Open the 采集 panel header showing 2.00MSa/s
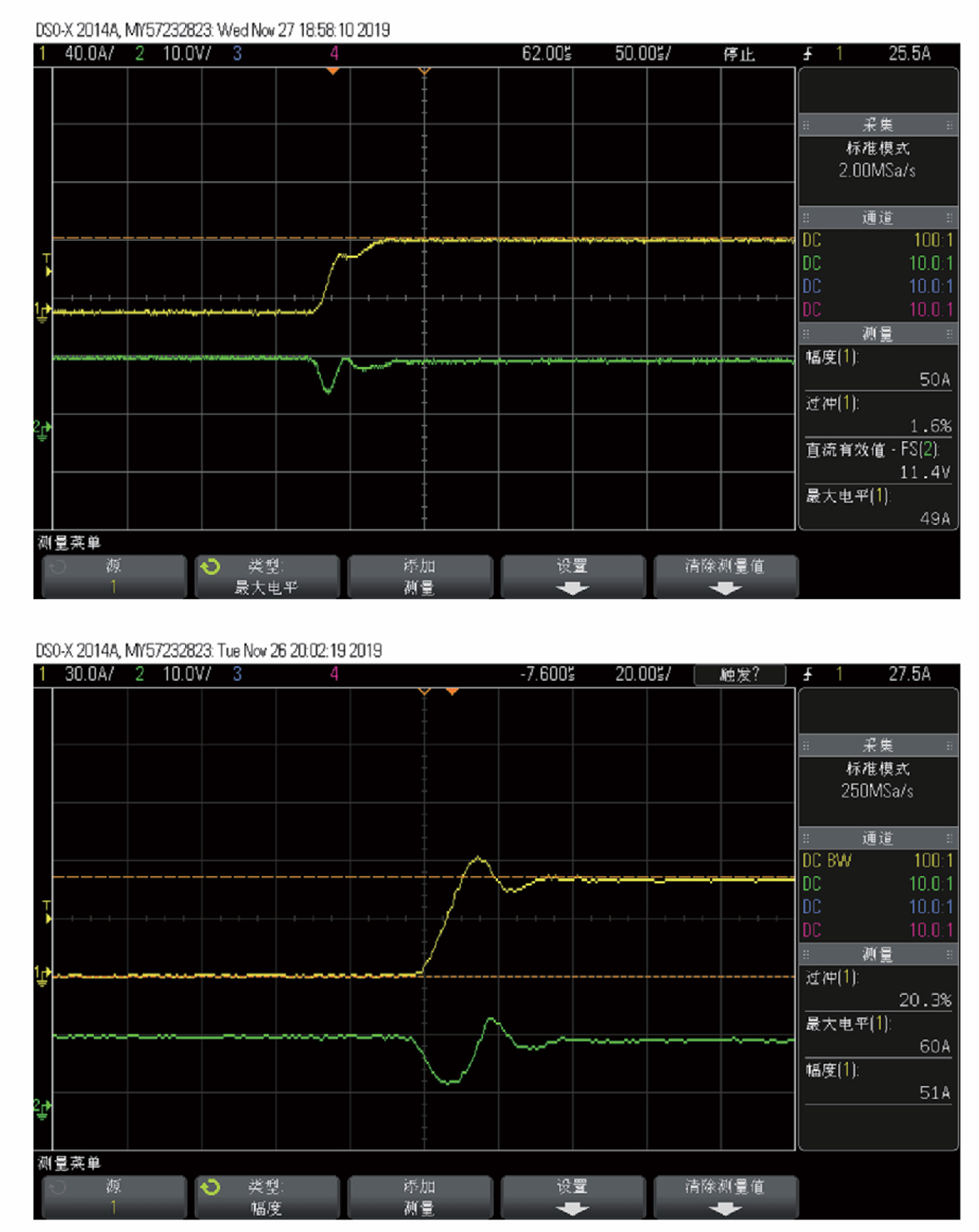The width and height of the screenshot is (979, 1232). [x=877, y=125]
